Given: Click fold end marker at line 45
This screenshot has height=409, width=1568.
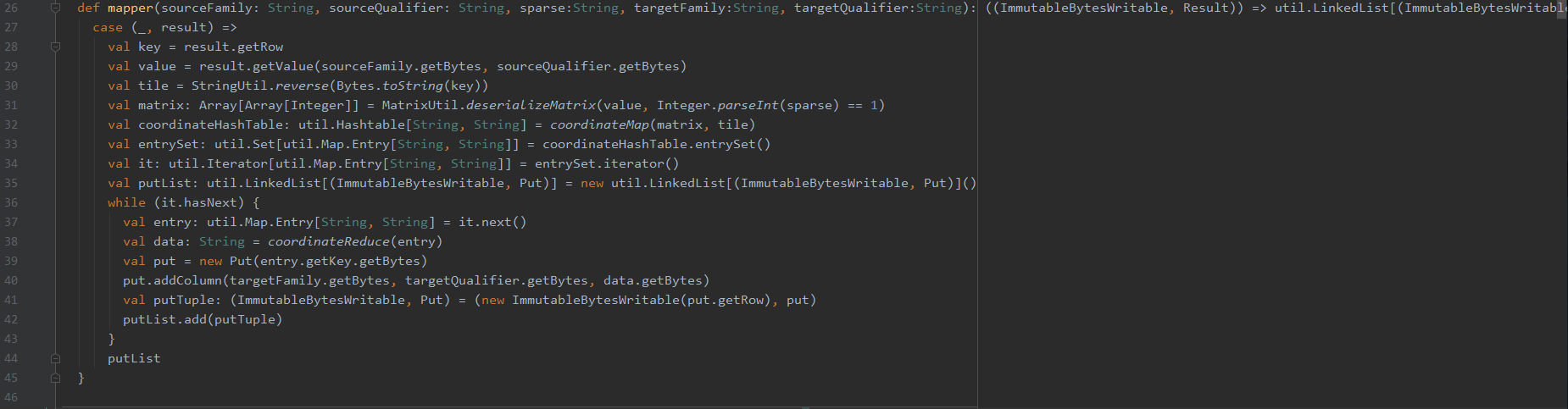Looking at the screenshot, I should coord(55,378).
